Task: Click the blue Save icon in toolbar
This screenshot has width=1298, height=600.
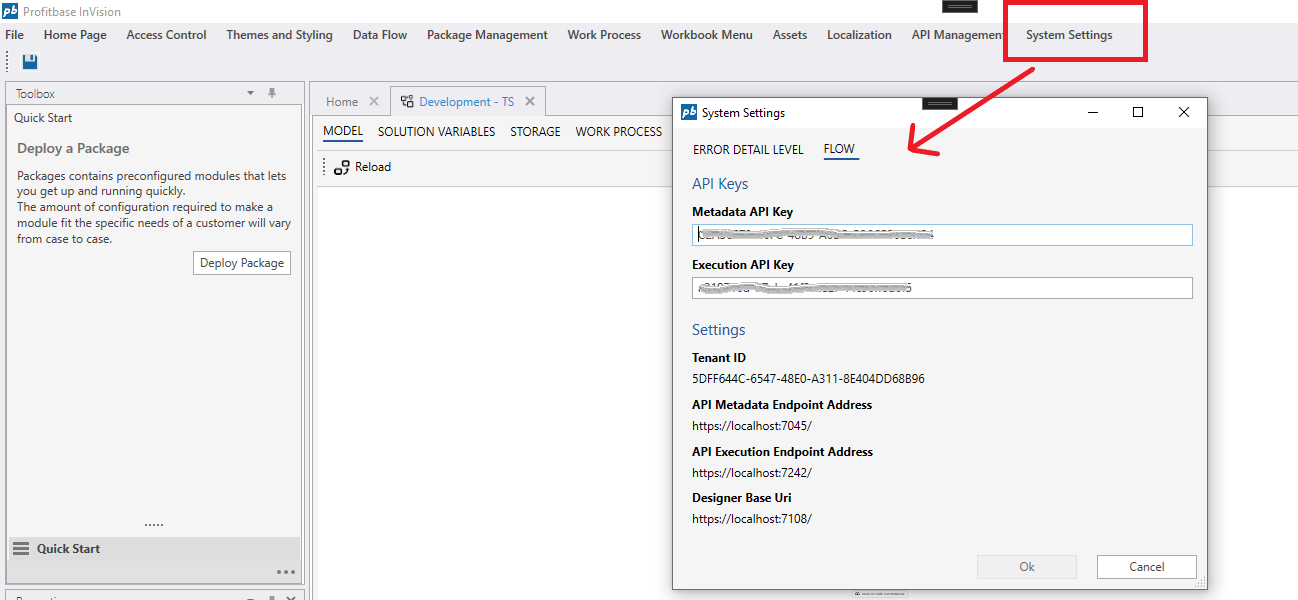Action: click(30, 62)
